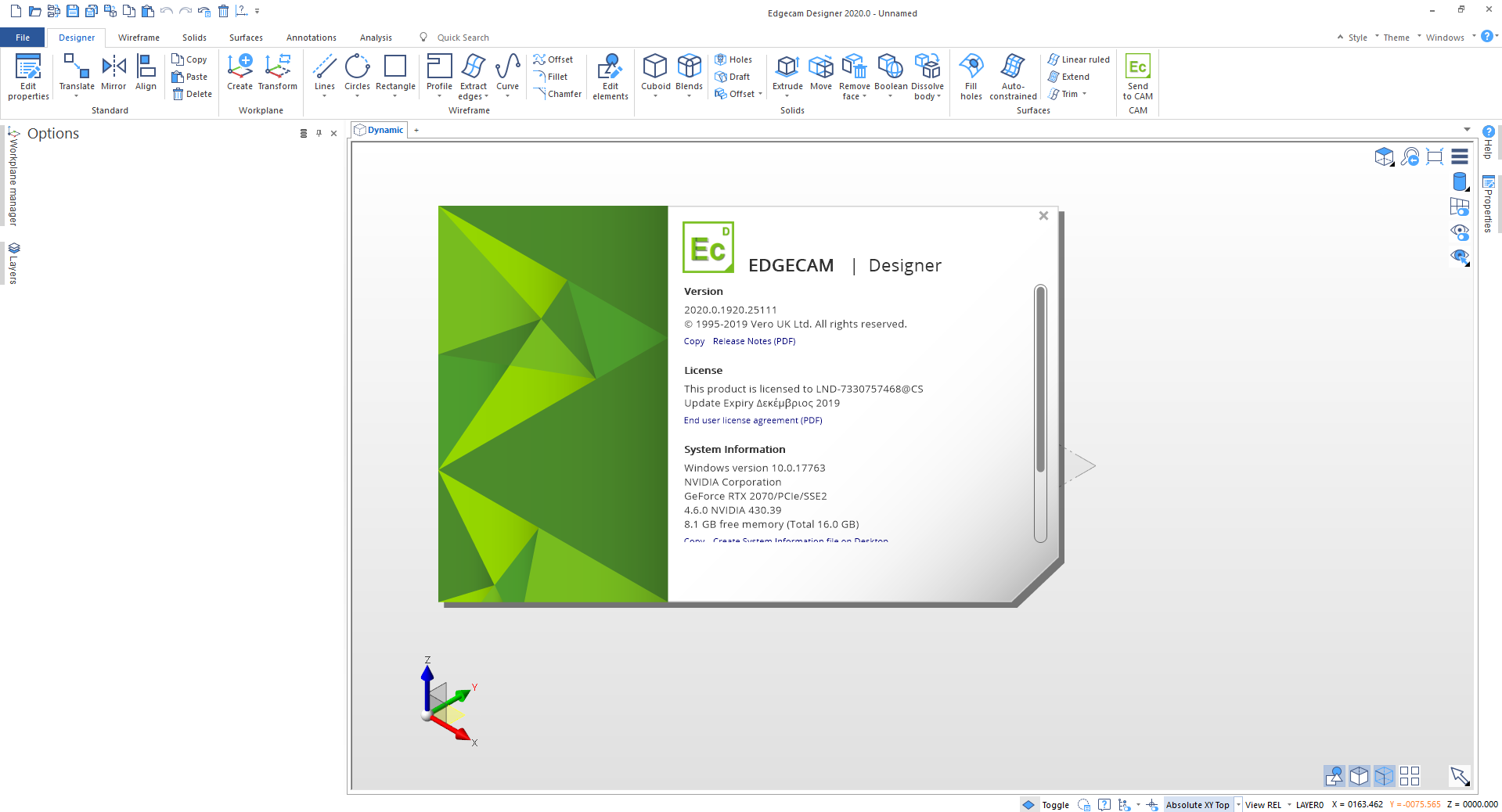Click zoom previous magnifier icon in viewport
Viewport: 1502px width, 812px height.
tap(1410, 157)
